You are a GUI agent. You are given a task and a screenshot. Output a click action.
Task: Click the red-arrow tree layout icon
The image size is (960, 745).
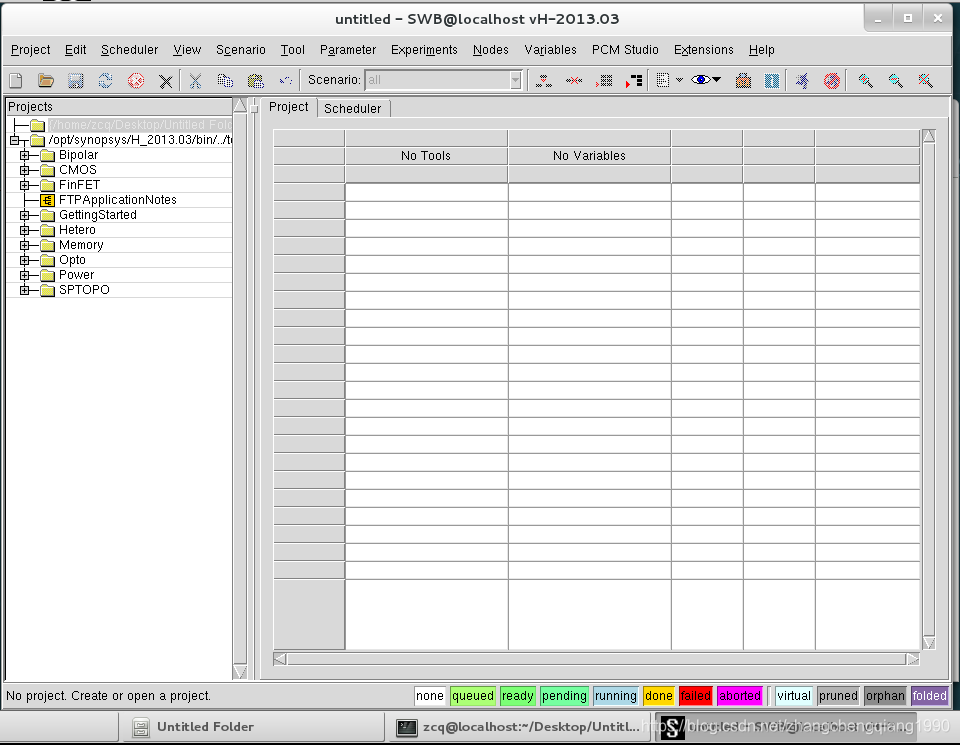634,80
